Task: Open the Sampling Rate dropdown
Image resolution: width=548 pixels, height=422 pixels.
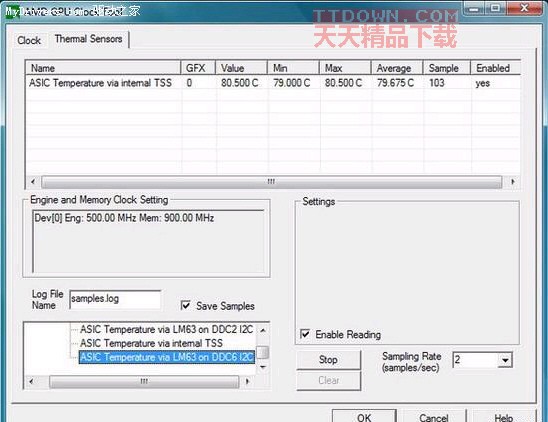Action: [x=505, y=360]
